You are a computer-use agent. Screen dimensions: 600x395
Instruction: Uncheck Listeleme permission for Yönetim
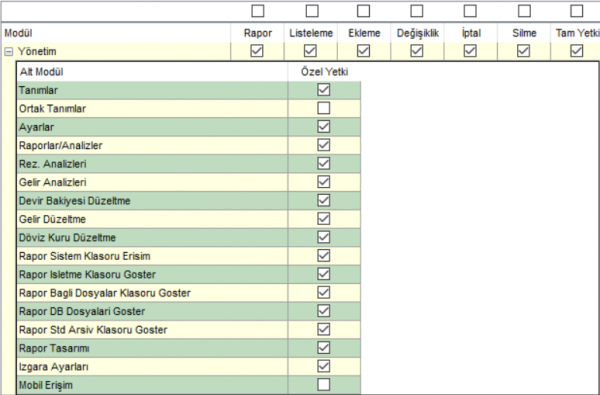[x=310, y=51]
